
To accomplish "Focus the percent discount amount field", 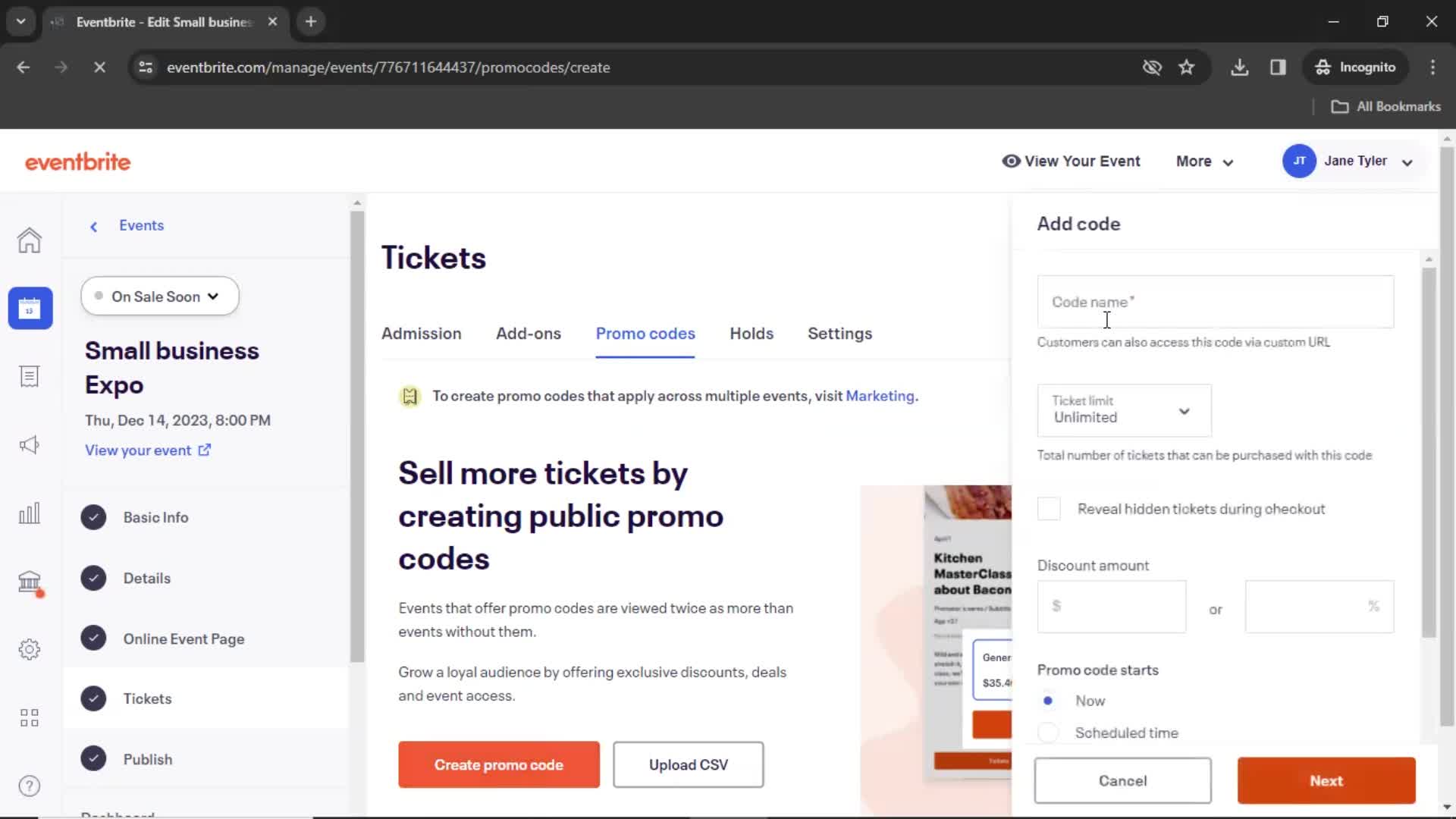I will pos(1319,607).
